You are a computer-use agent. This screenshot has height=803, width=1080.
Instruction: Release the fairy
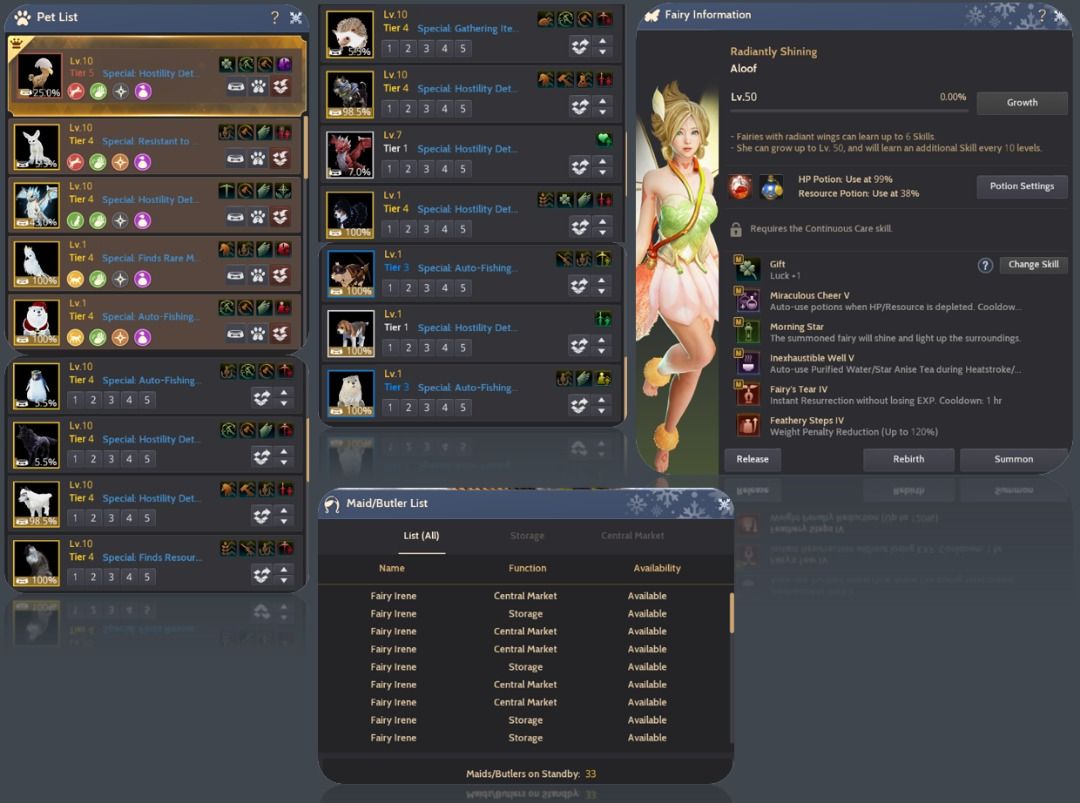tap(752, 459)
